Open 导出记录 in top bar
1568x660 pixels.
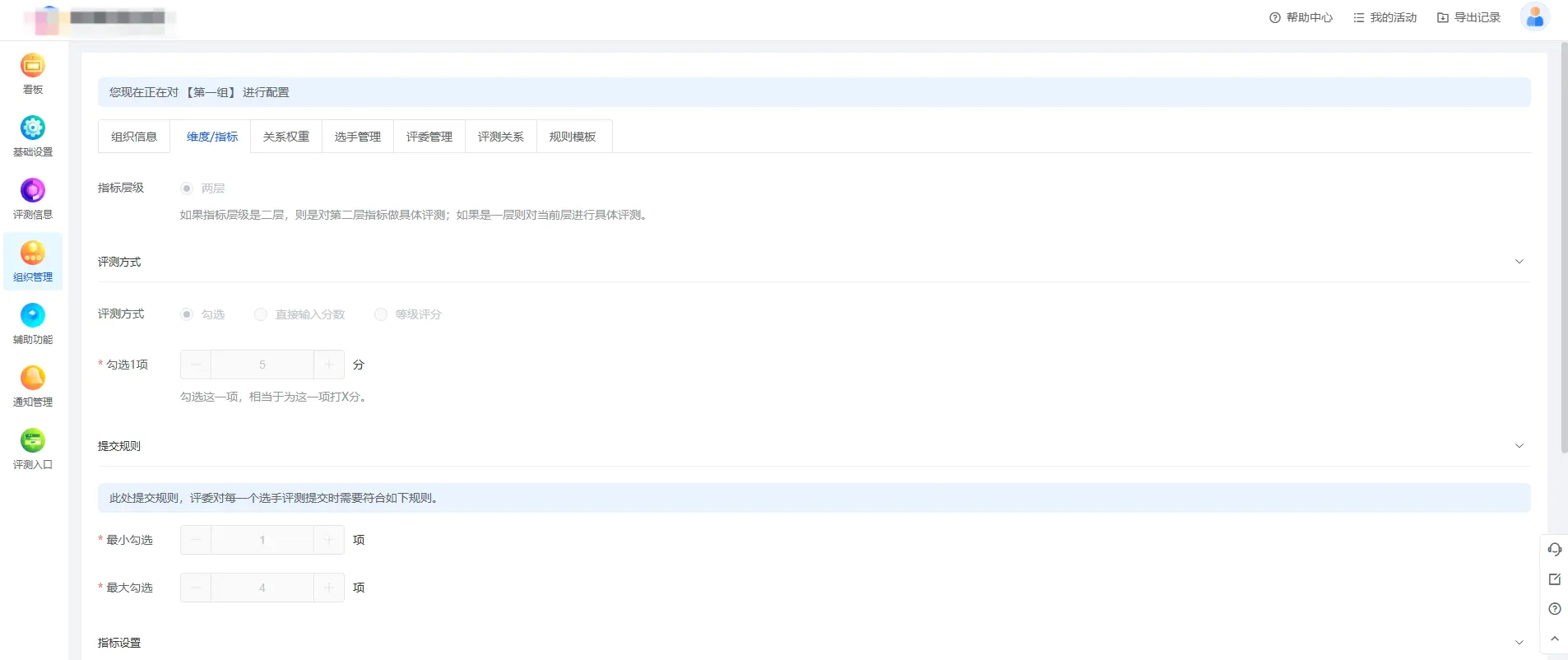click(1468, 17)
